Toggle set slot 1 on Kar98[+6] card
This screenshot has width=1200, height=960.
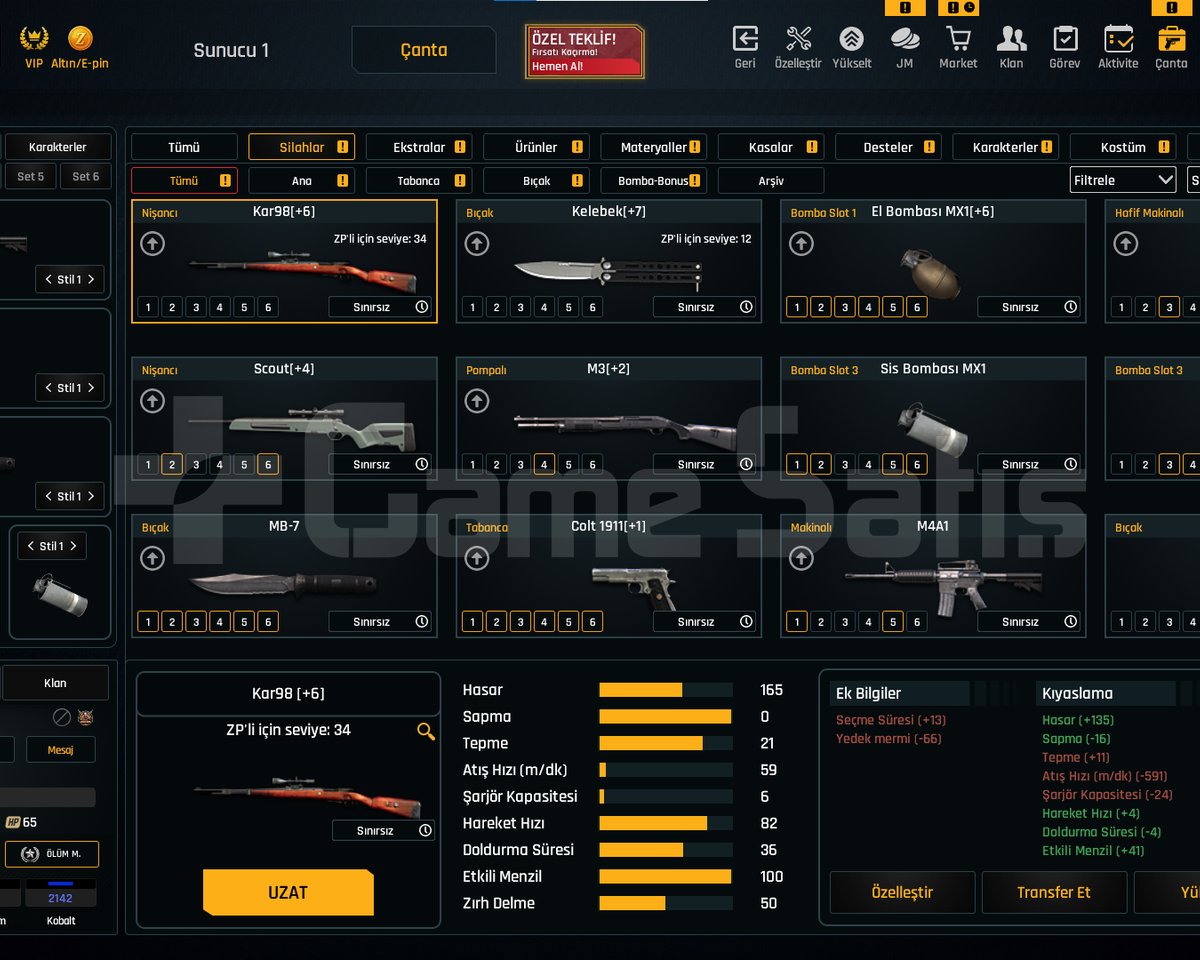pos(148,307)
